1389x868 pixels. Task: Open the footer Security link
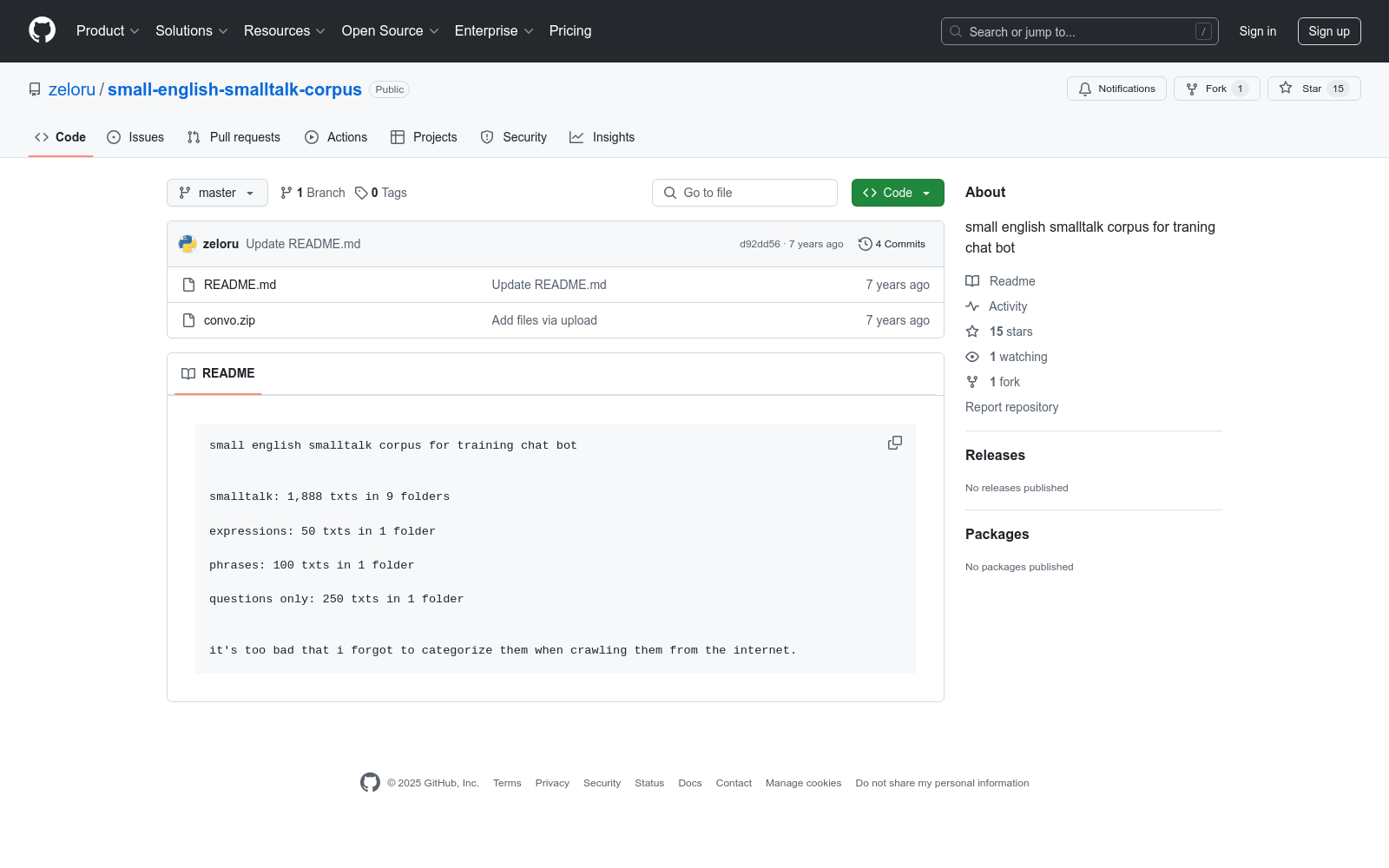tap(602, 783)
